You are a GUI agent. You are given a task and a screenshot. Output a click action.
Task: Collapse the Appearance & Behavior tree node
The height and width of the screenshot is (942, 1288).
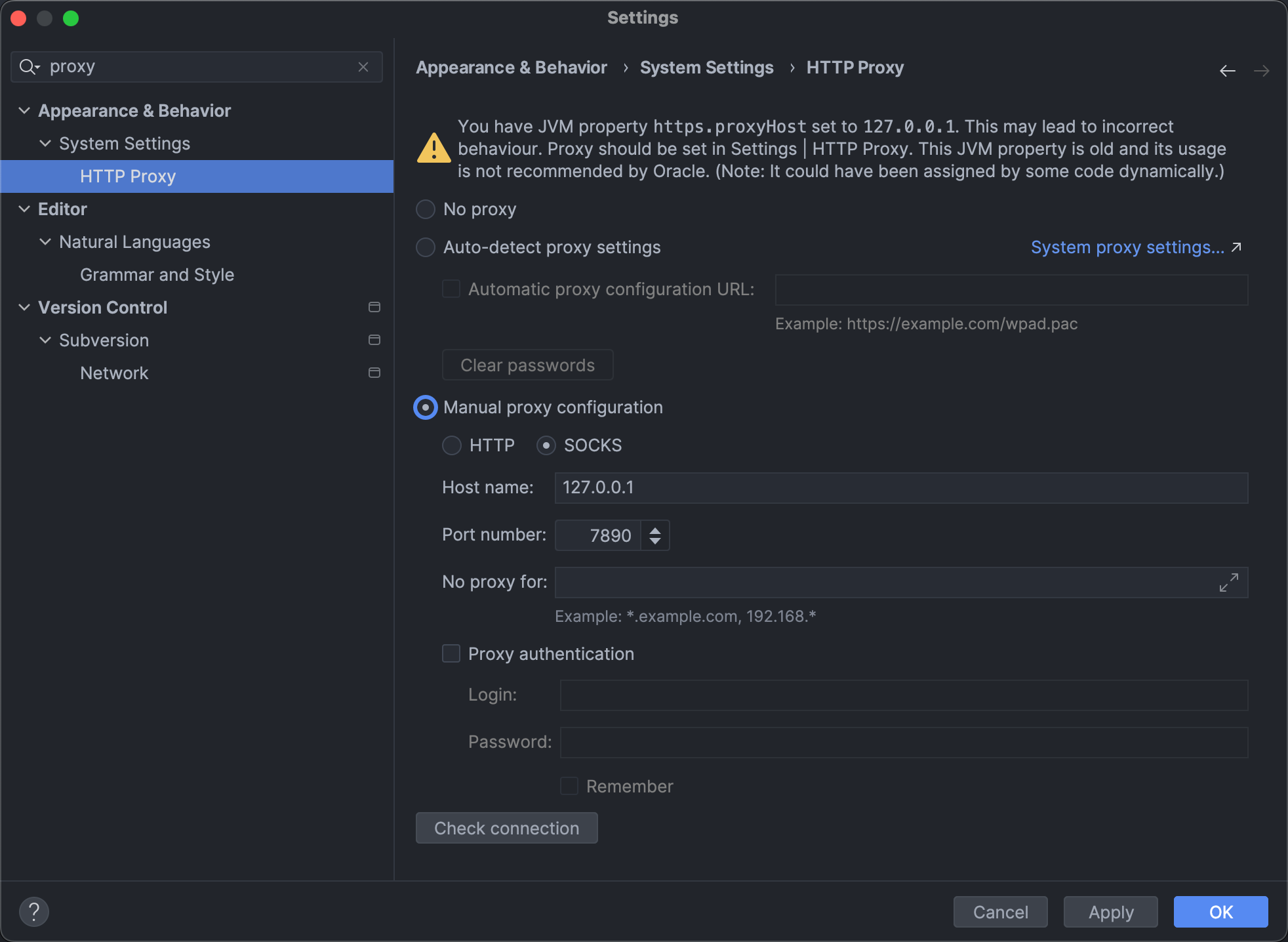coord(24,110)
